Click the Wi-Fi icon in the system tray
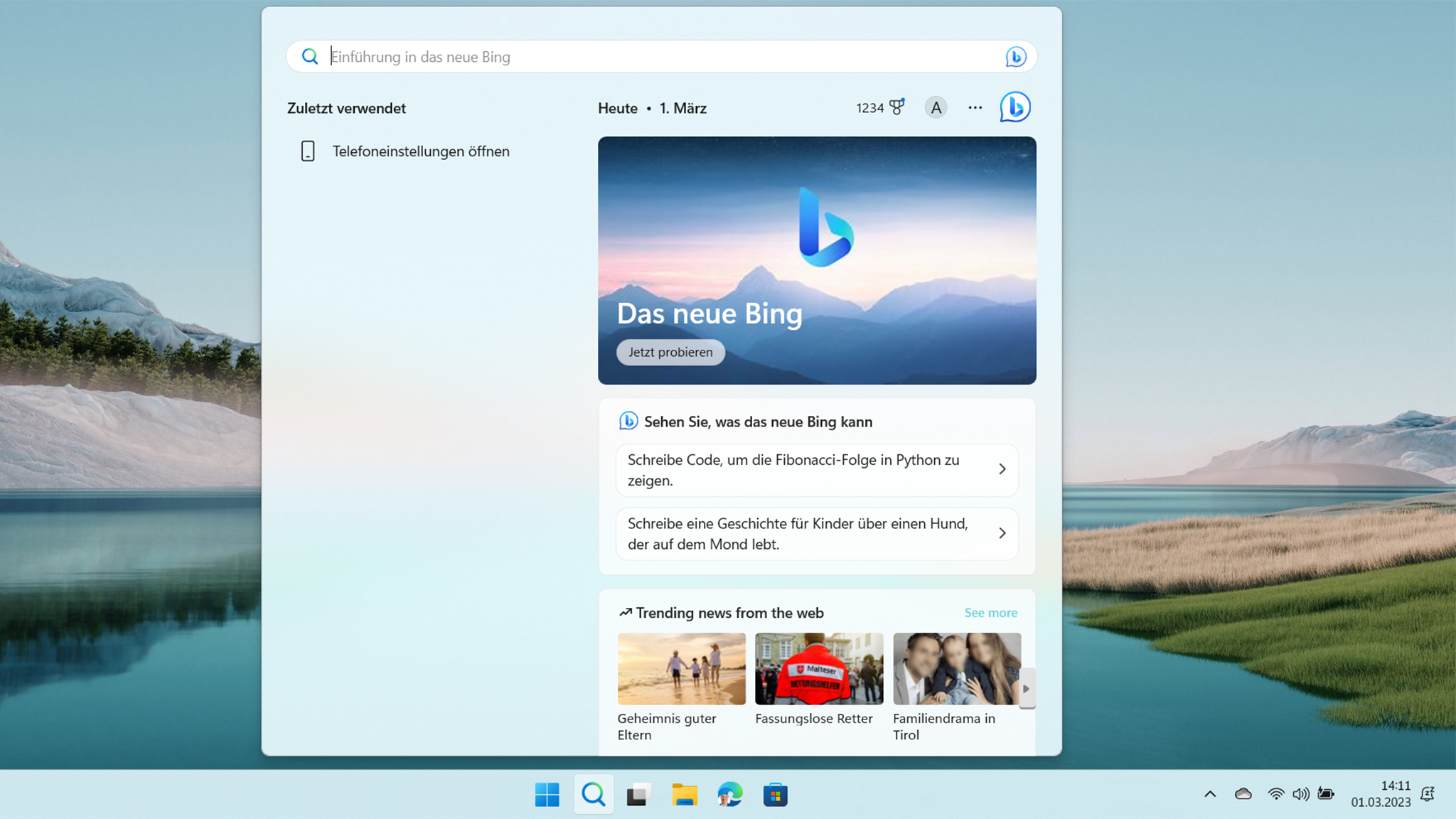The width and height of the screenshot is (1456, 819). [1276, 794]
